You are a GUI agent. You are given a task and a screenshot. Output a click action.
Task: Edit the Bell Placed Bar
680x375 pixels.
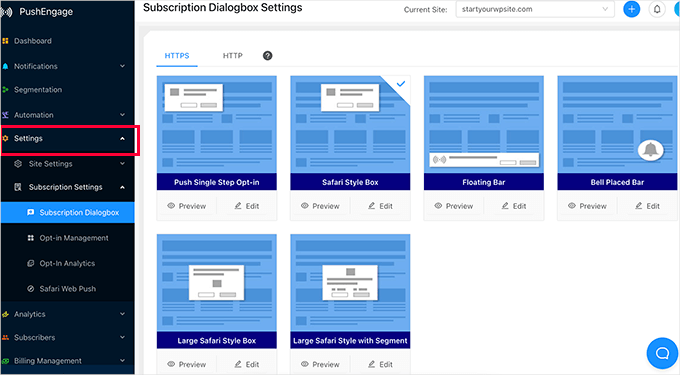pyautogui.click(x=647, y=206)
